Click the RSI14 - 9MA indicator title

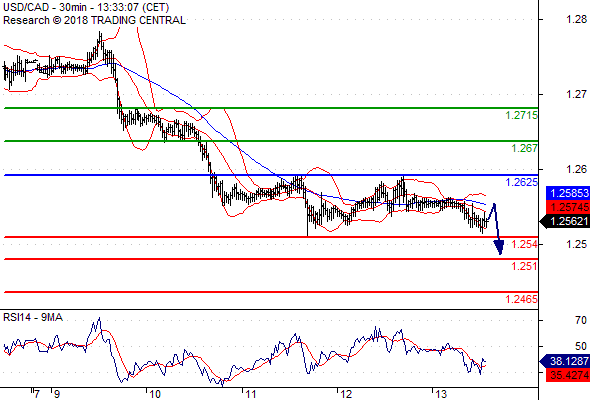click(x=33, y=318)
